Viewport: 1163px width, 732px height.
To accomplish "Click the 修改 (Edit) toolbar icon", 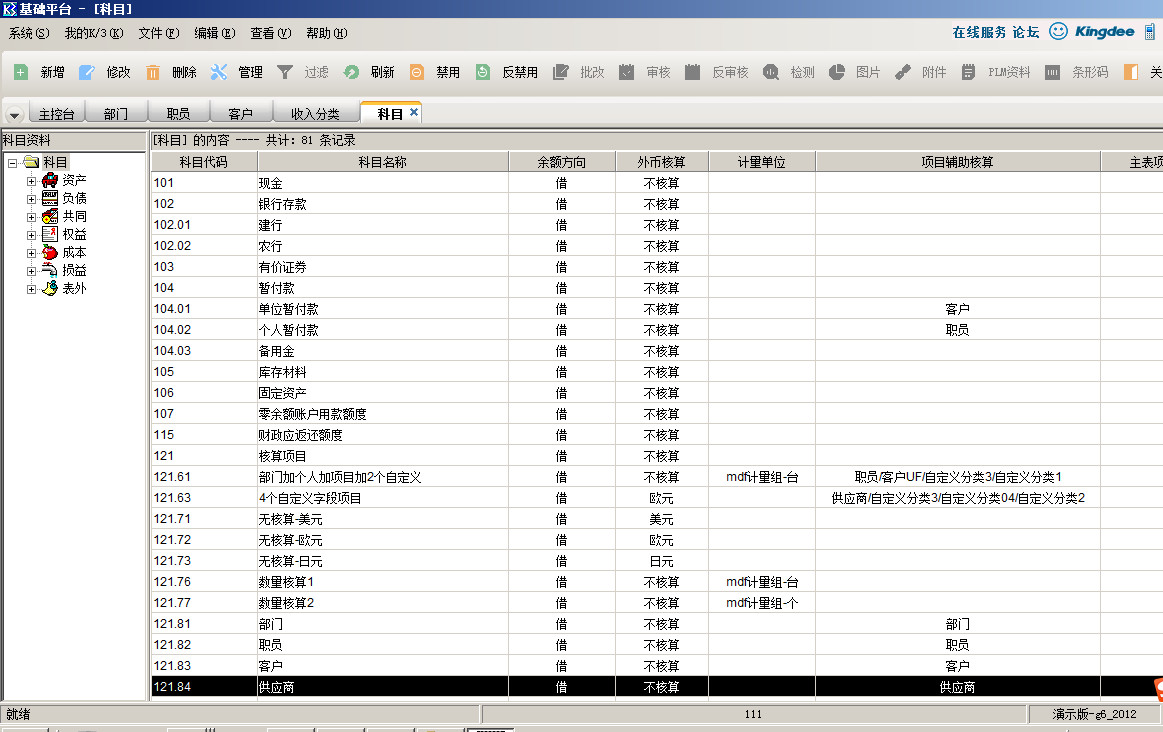I will click(x=87, y=72).
